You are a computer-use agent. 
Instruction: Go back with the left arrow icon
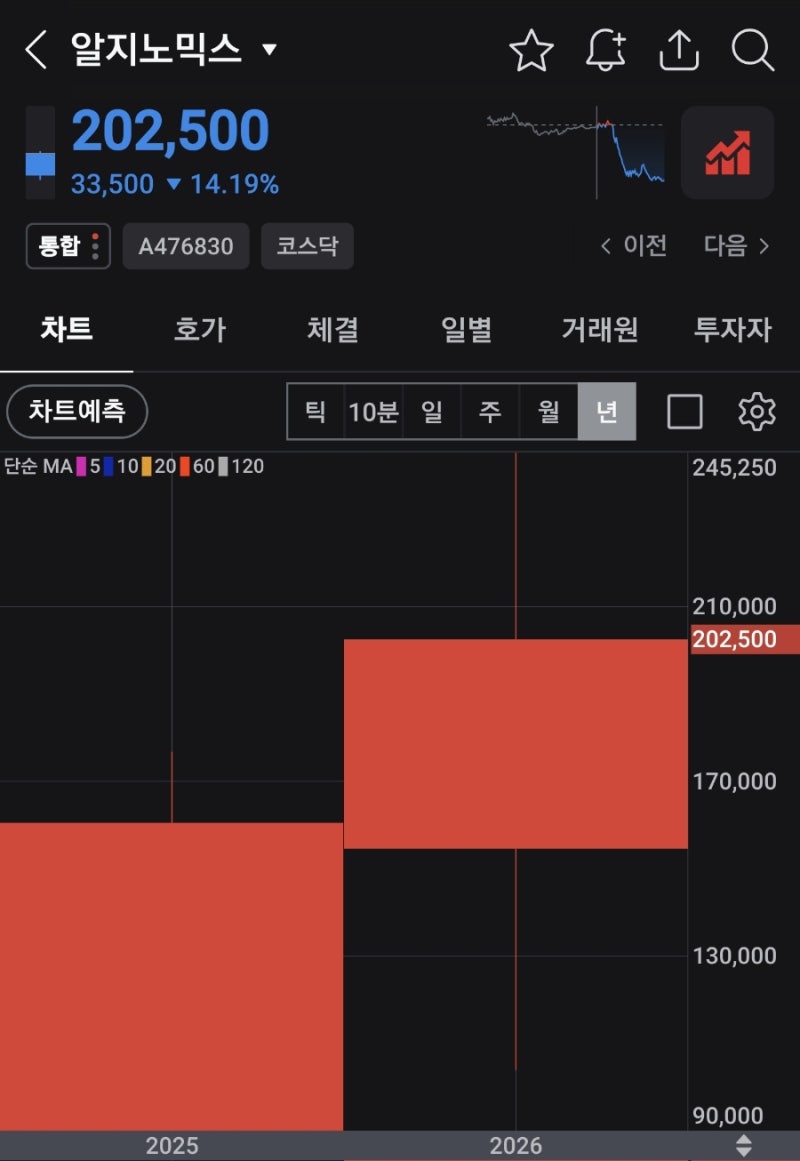pos(36,50)
